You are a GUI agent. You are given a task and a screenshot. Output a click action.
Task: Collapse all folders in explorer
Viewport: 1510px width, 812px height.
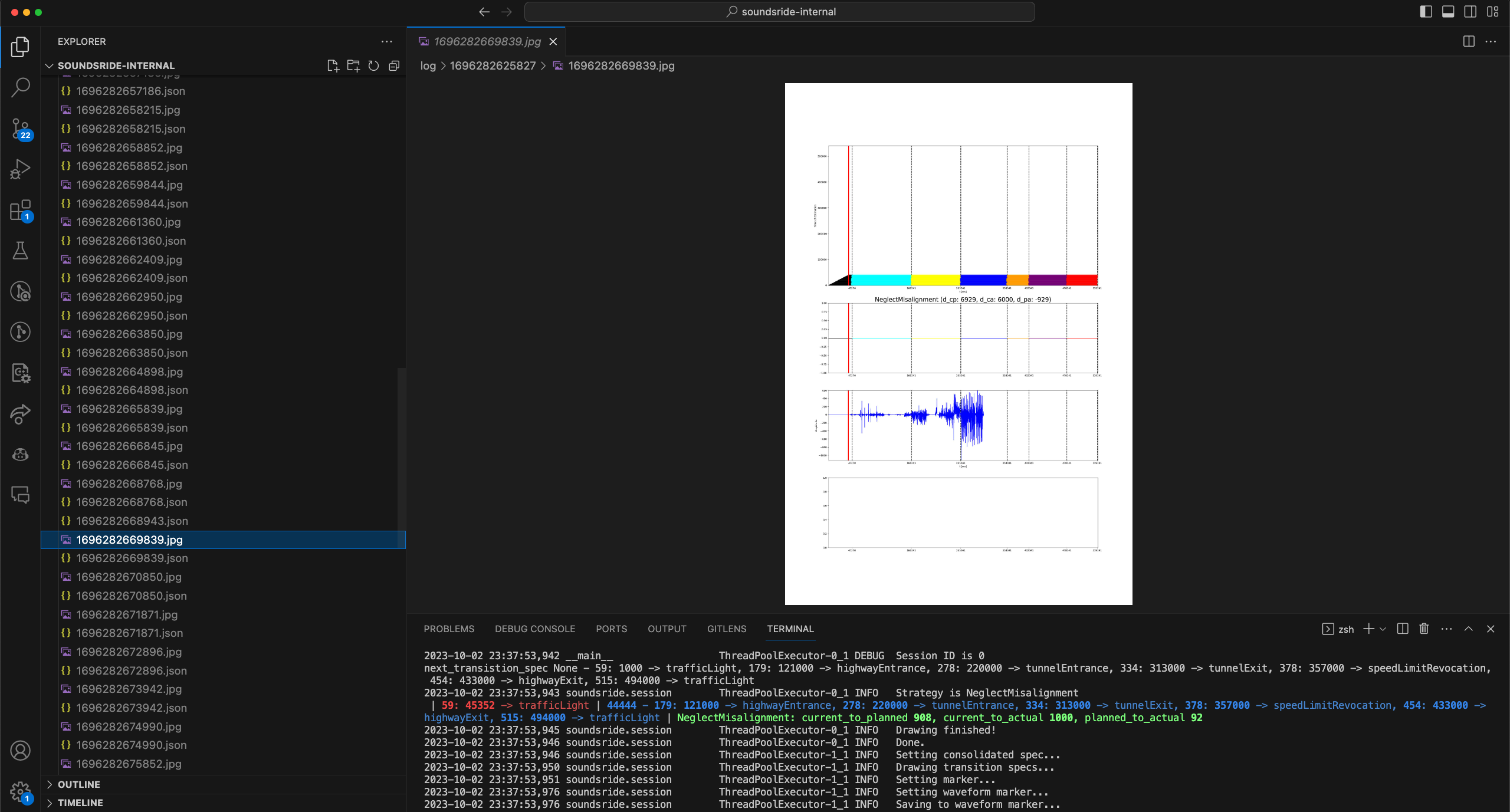point(394,65)
